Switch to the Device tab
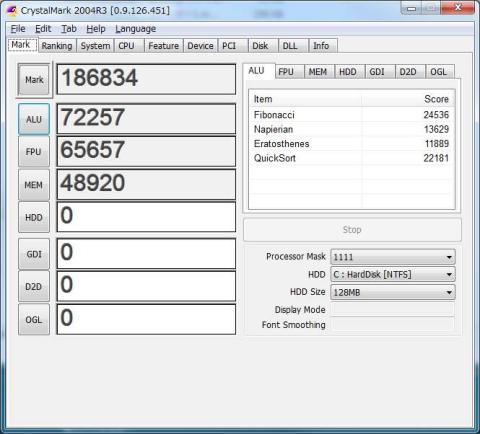Image resolution: width=480 pixels, height=434 pixels. tap(200, 46)
